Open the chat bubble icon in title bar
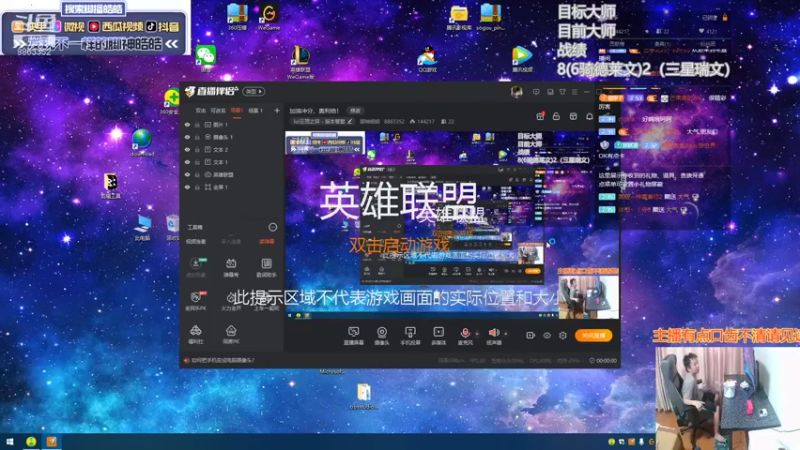Screen dimensions: 800x450 point(550,92)
